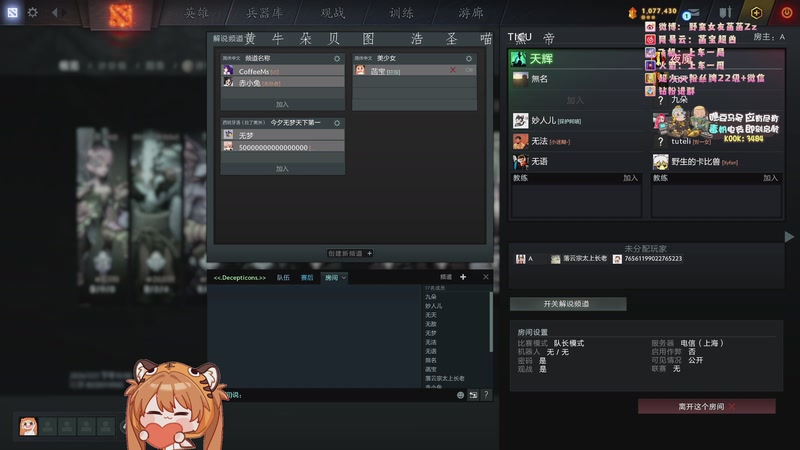800x450 pixels.
Task: Switch to the 队伍 party chat tab
Action: click(x=283, y=278)
